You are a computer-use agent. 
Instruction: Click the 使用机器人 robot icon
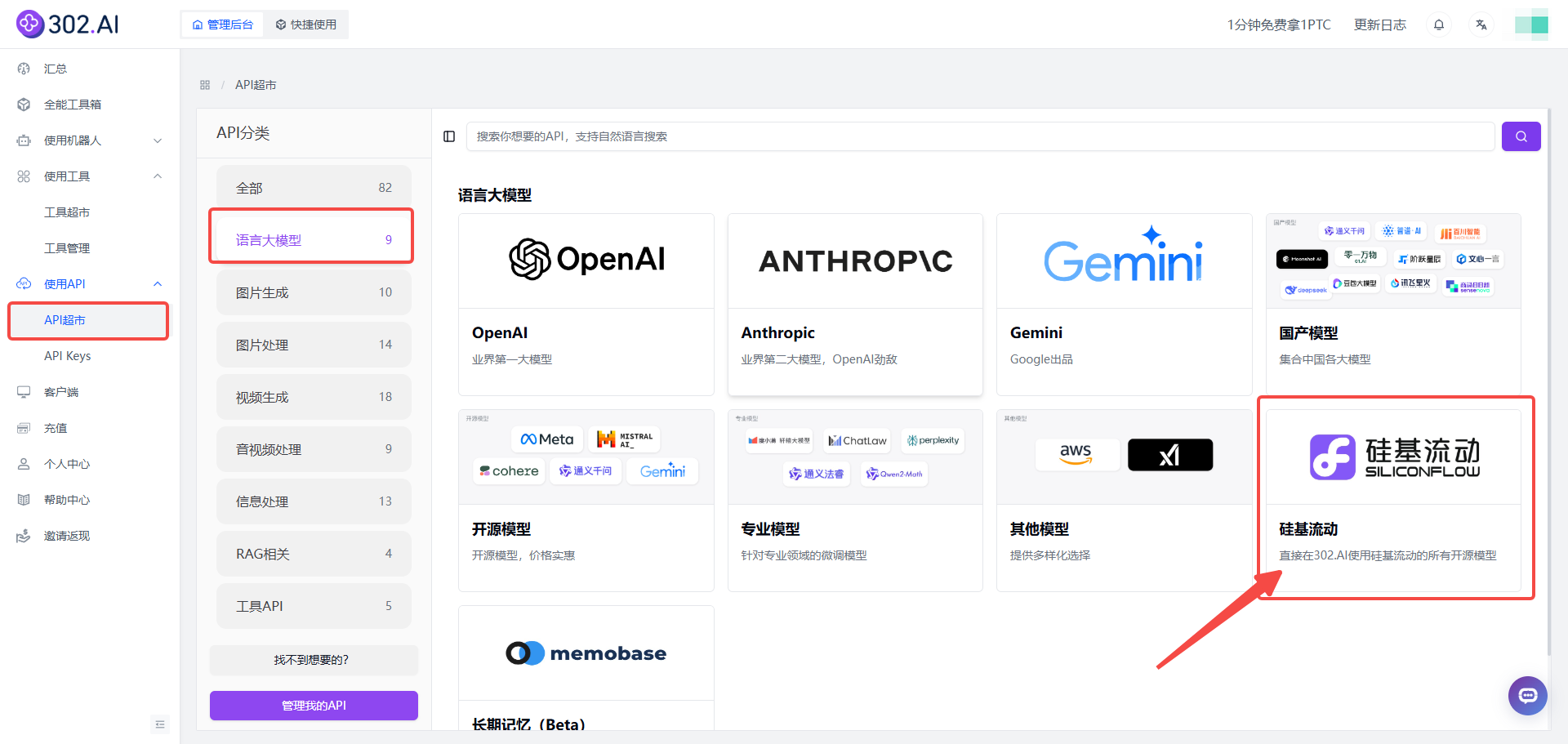(x=24, y=140)
